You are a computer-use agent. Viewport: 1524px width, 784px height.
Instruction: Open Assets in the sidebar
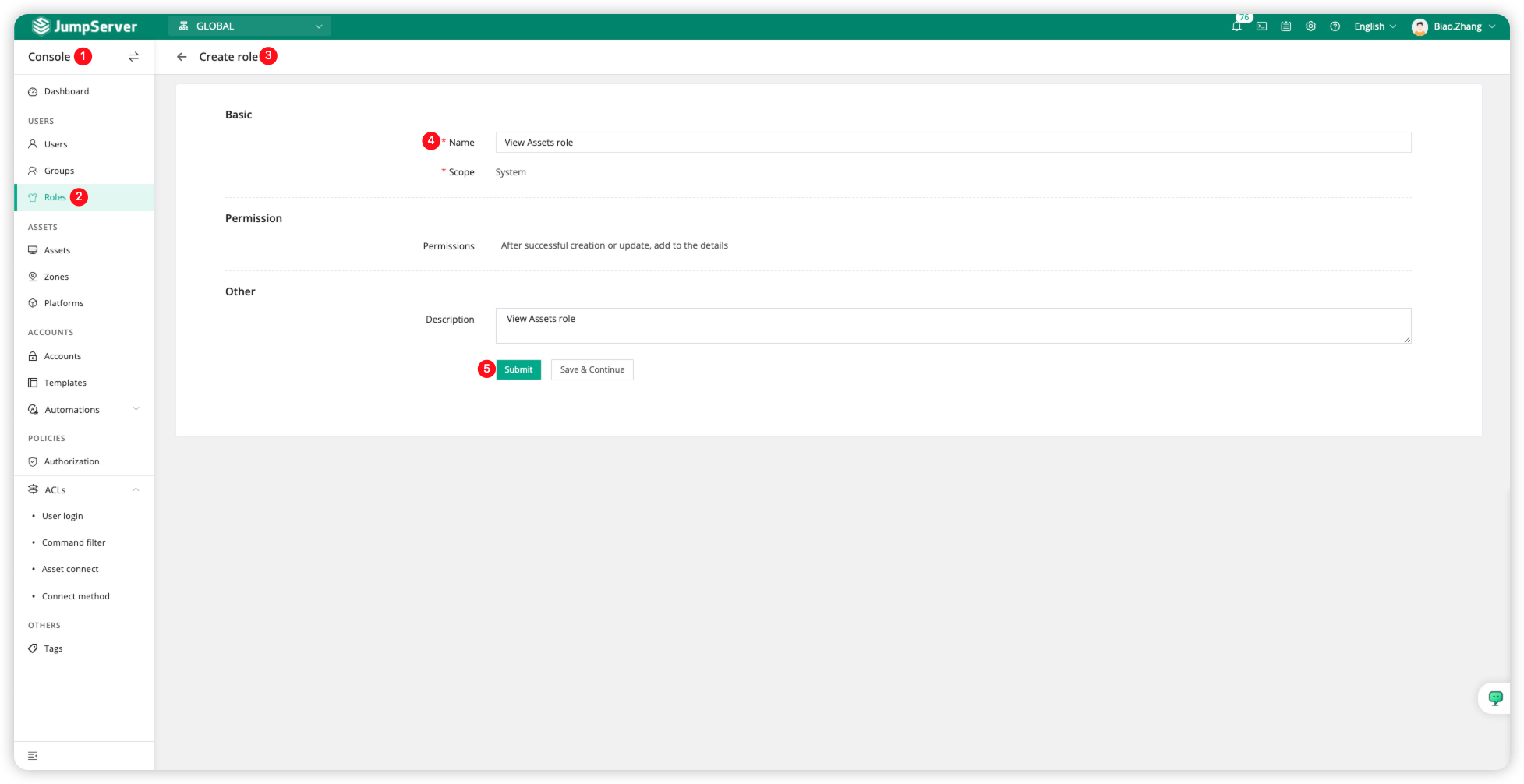[x=84, y=250]
